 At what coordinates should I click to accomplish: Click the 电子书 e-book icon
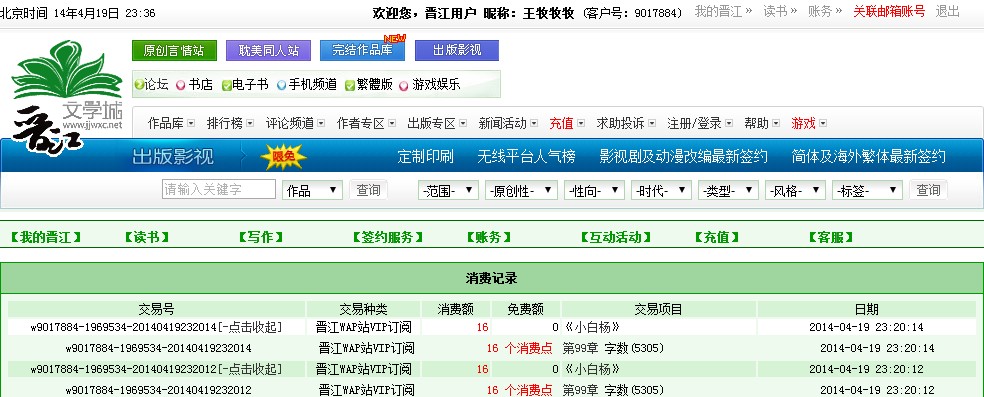[227, 85]
